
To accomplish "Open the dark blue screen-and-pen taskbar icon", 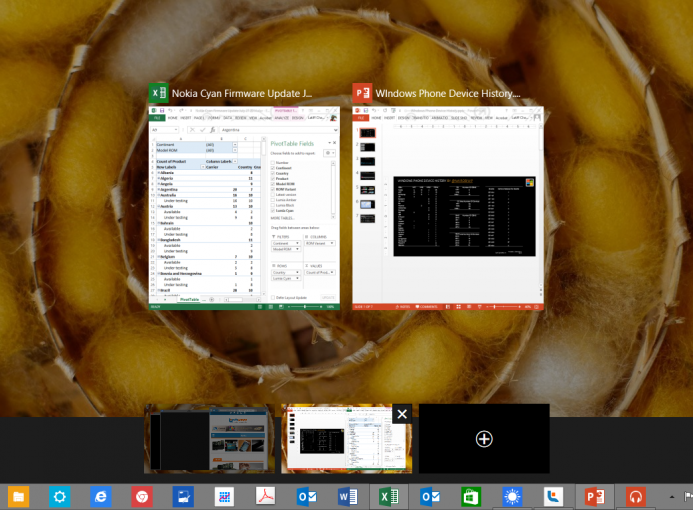I will (183, 497).
